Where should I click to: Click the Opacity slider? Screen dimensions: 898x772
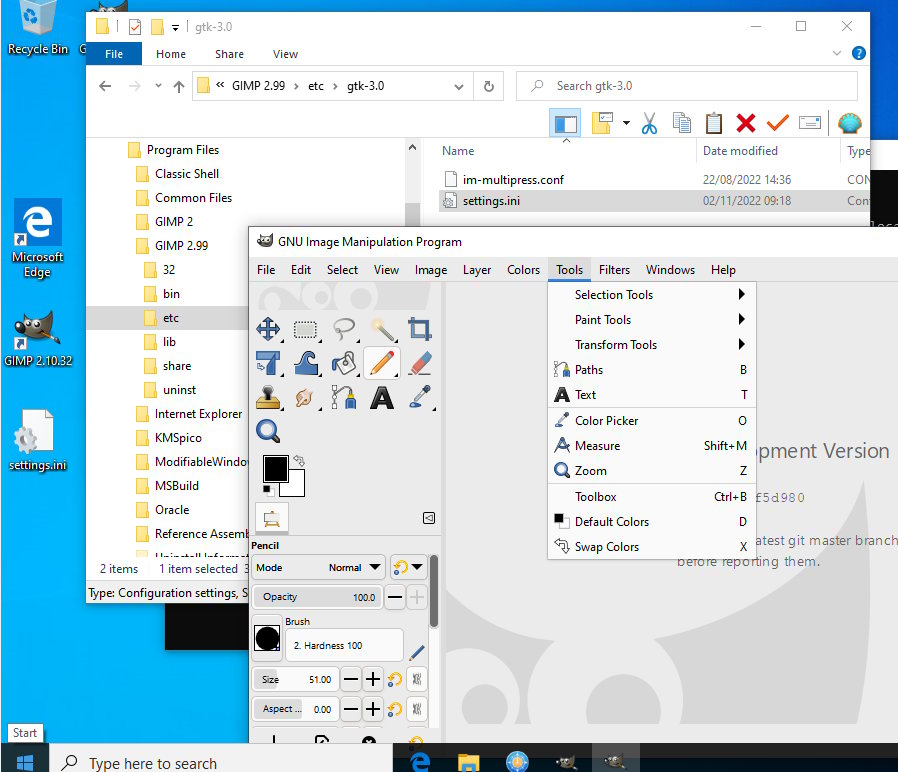click(316, 597)
